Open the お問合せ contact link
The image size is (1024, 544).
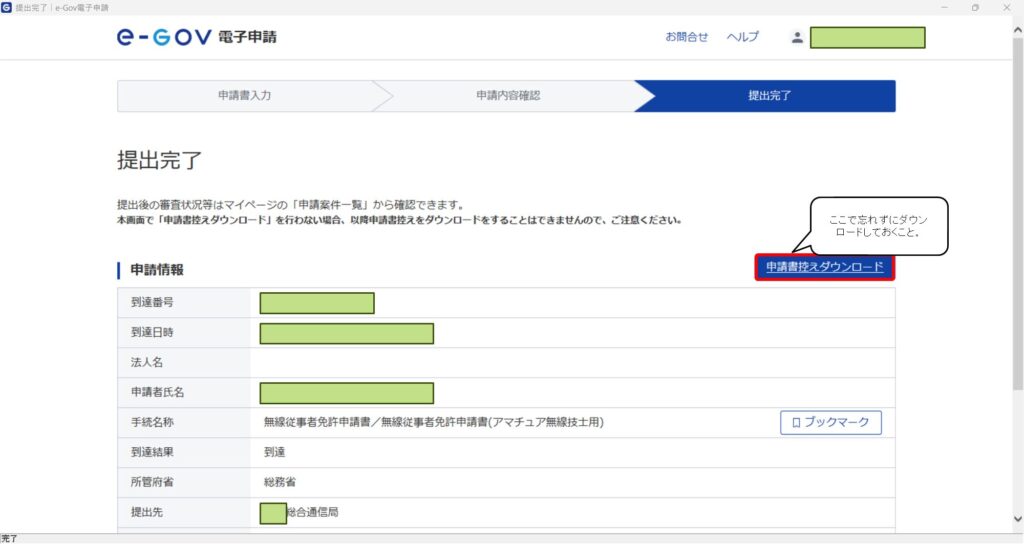pos(687,37)
